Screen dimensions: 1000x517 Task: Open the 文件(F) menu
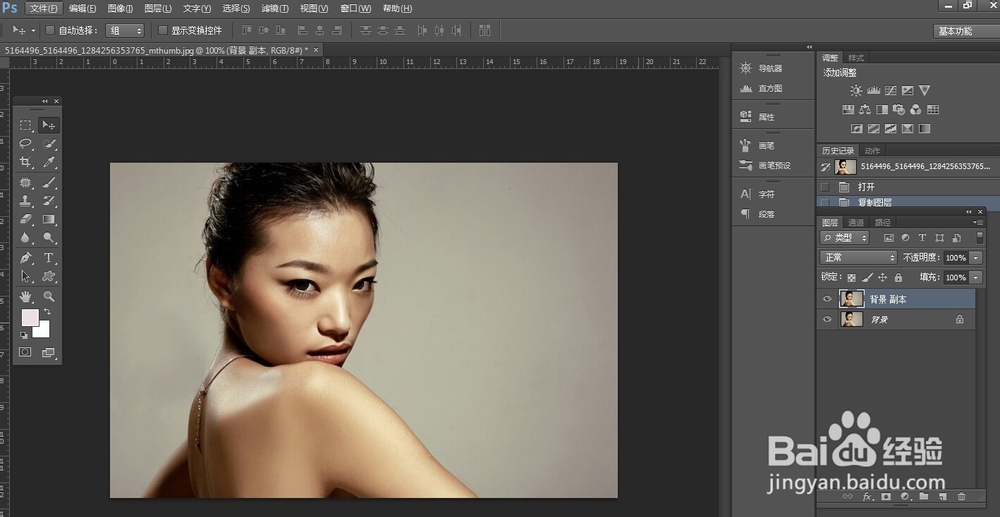[44, 8]
